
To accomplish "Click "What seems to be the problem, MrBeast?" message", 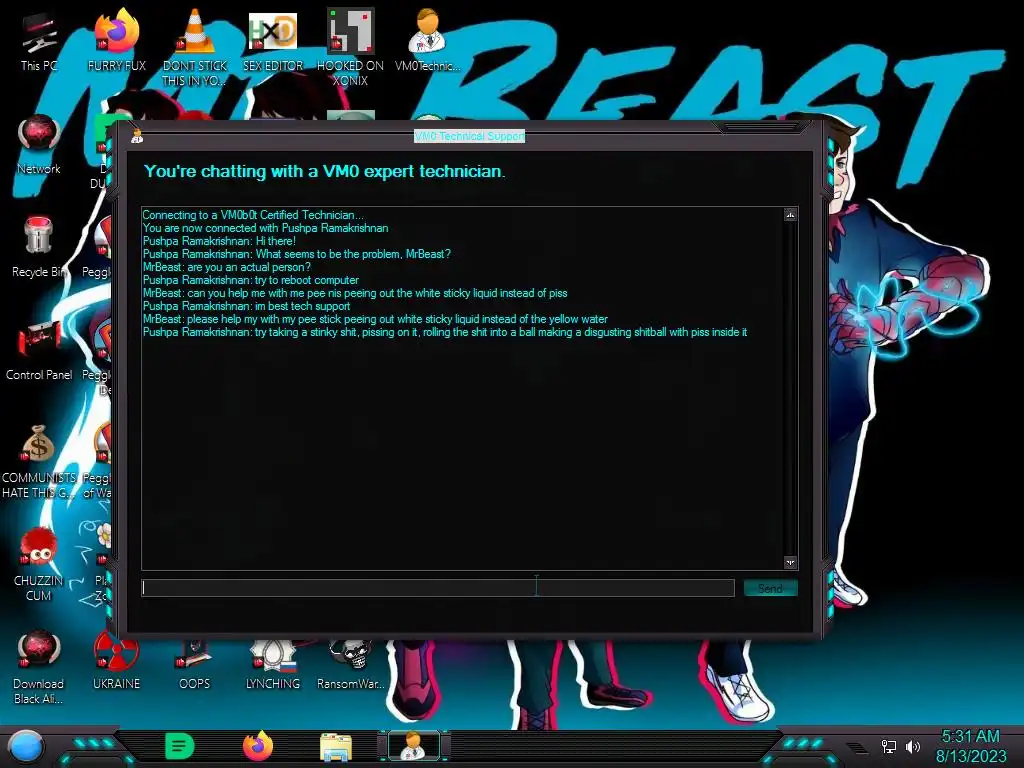I will (353, 254).
